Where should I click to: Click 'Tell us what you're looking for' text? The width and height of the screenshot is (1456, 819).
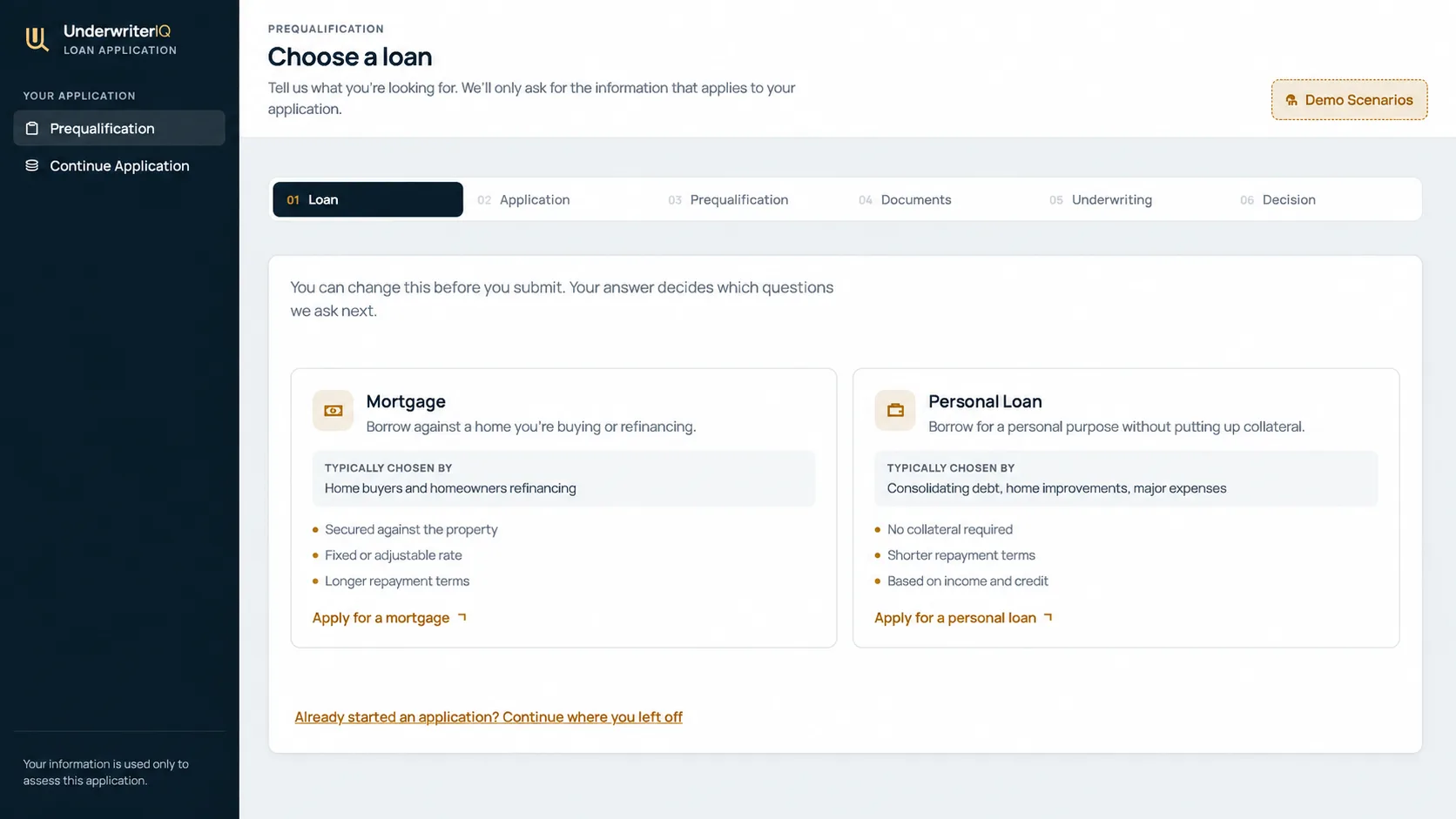[x=531, y=98]
